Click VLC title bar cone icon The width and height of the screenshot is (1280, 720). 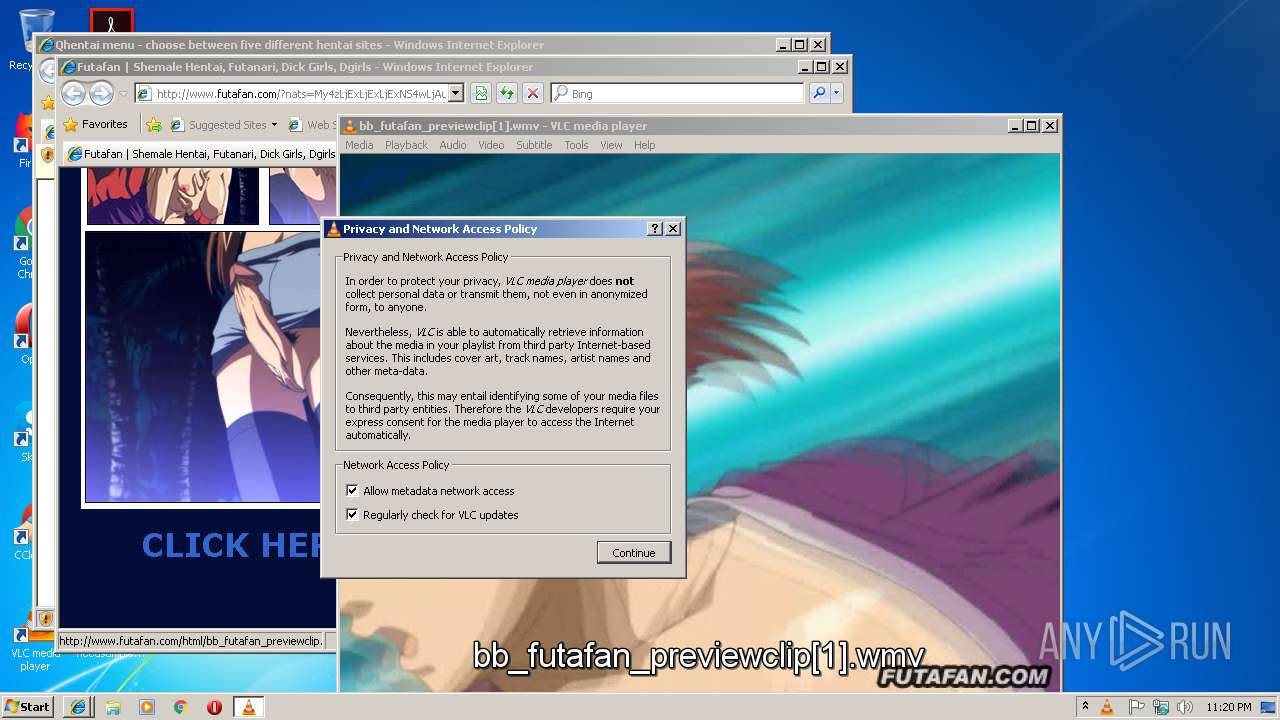(x=350, y=126)
